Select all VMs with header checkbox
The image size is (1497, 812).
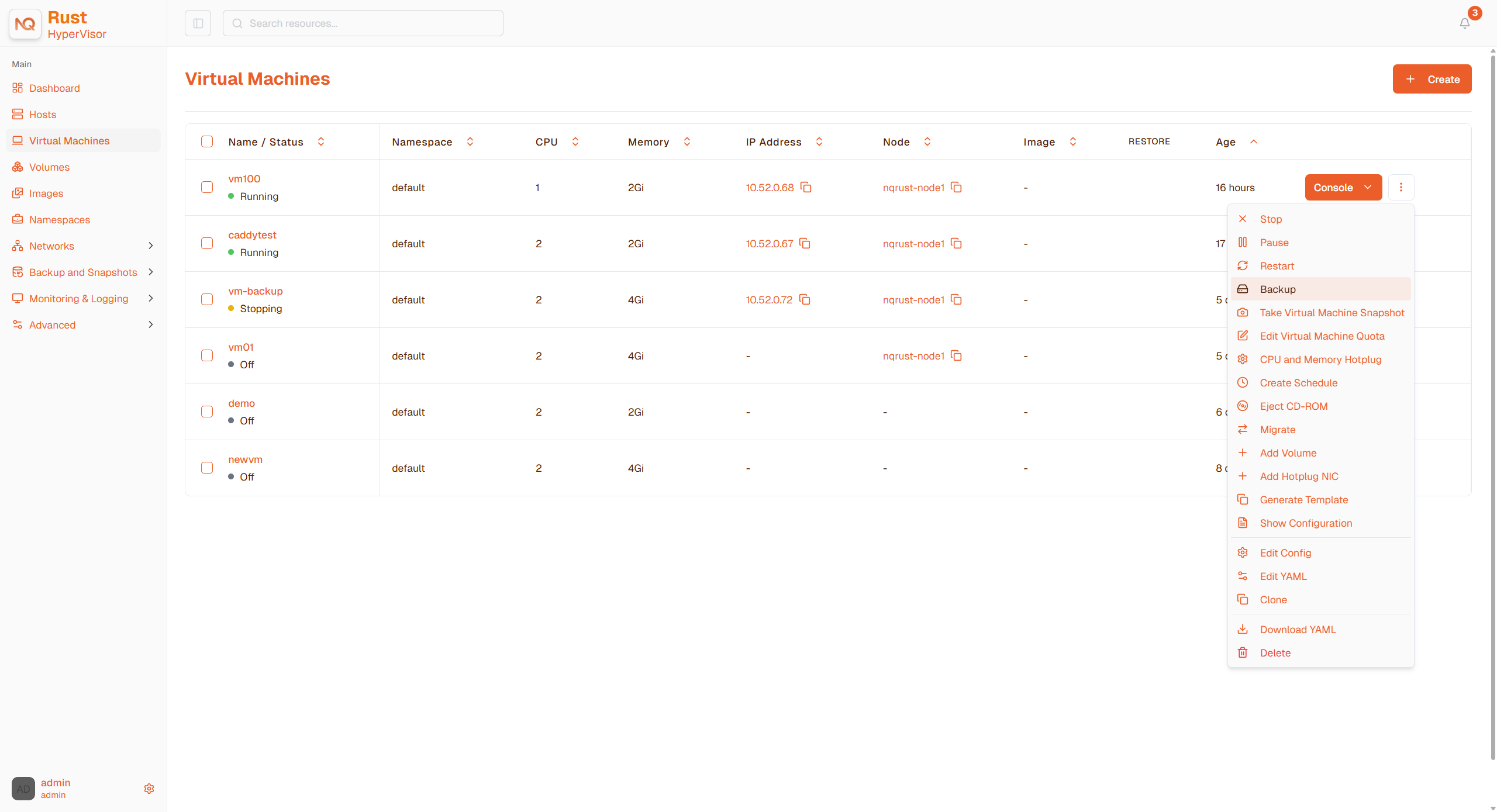tap(207, 141)
